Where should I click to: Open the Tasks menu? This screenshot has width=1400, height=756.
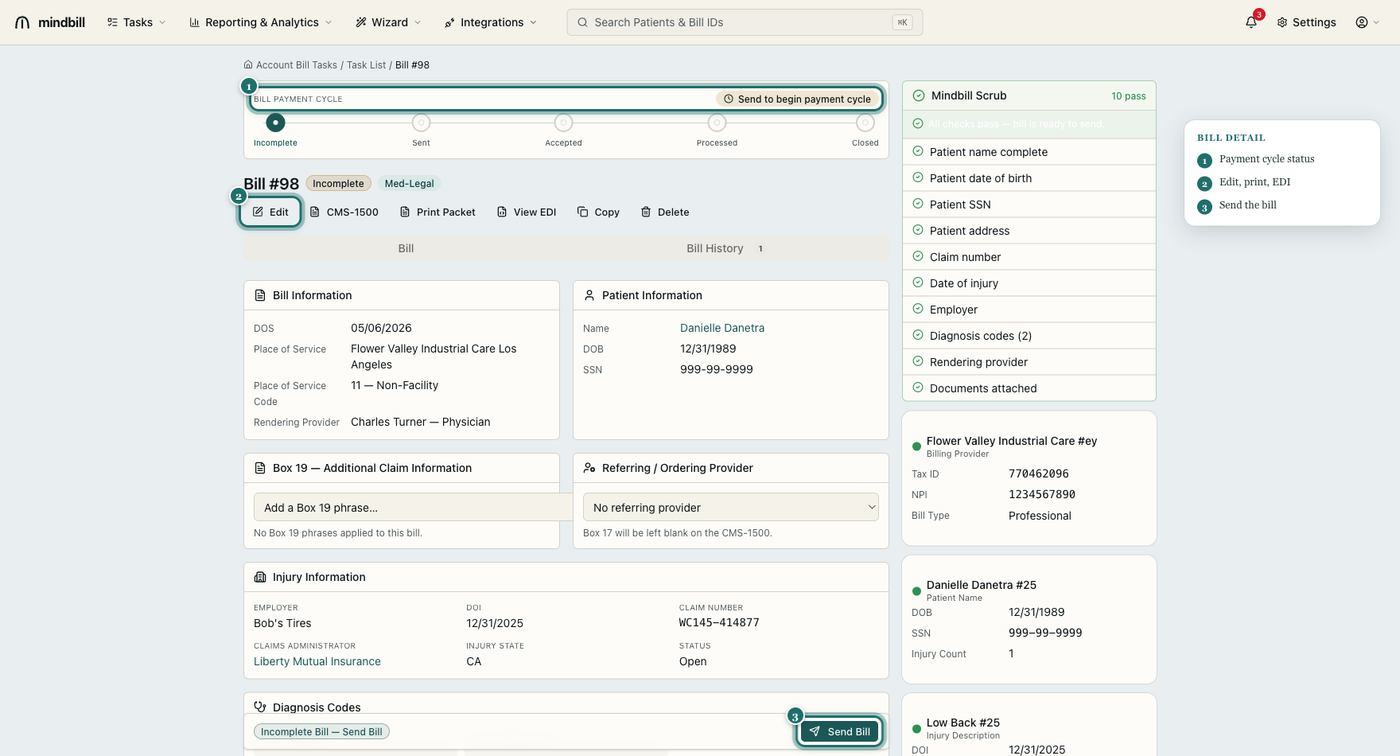[137, 22]
